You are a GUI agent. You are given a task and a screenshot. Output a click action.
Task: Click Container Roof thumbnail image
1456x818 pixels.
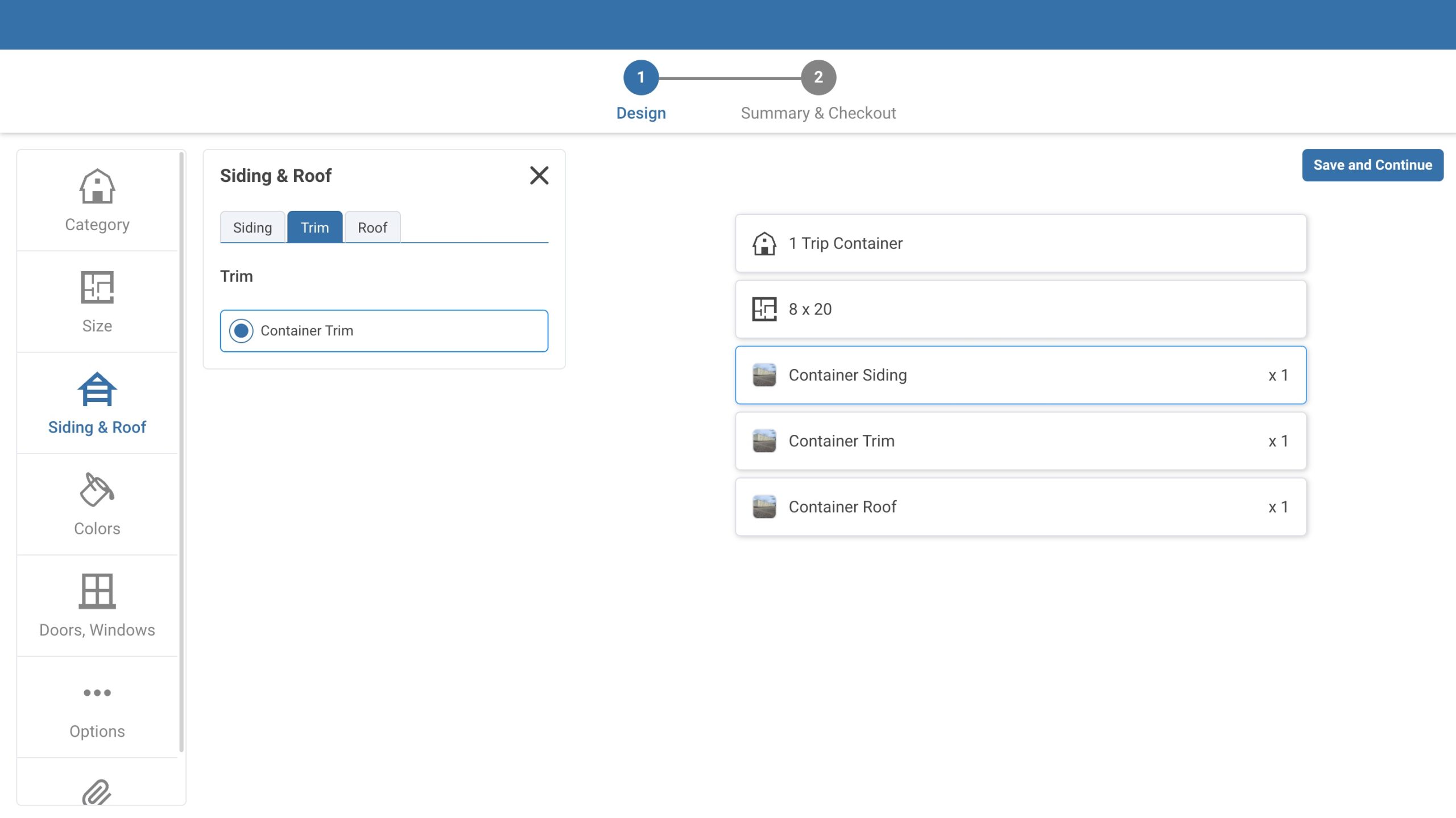(x=764, y=506)
